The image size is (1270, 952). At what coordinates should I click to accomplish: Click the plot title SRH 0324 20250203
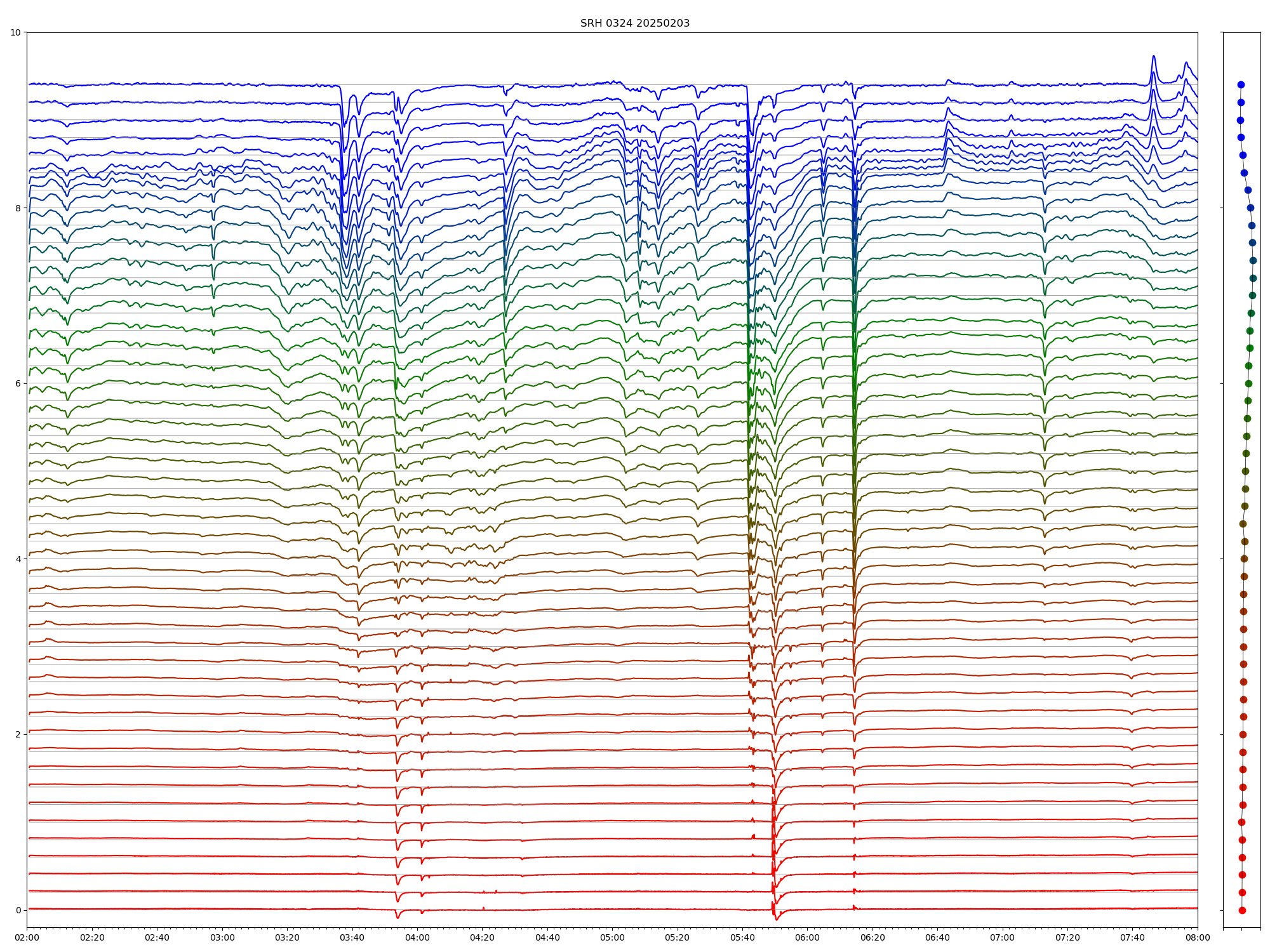pyautogui.click(x=634, y=23)
